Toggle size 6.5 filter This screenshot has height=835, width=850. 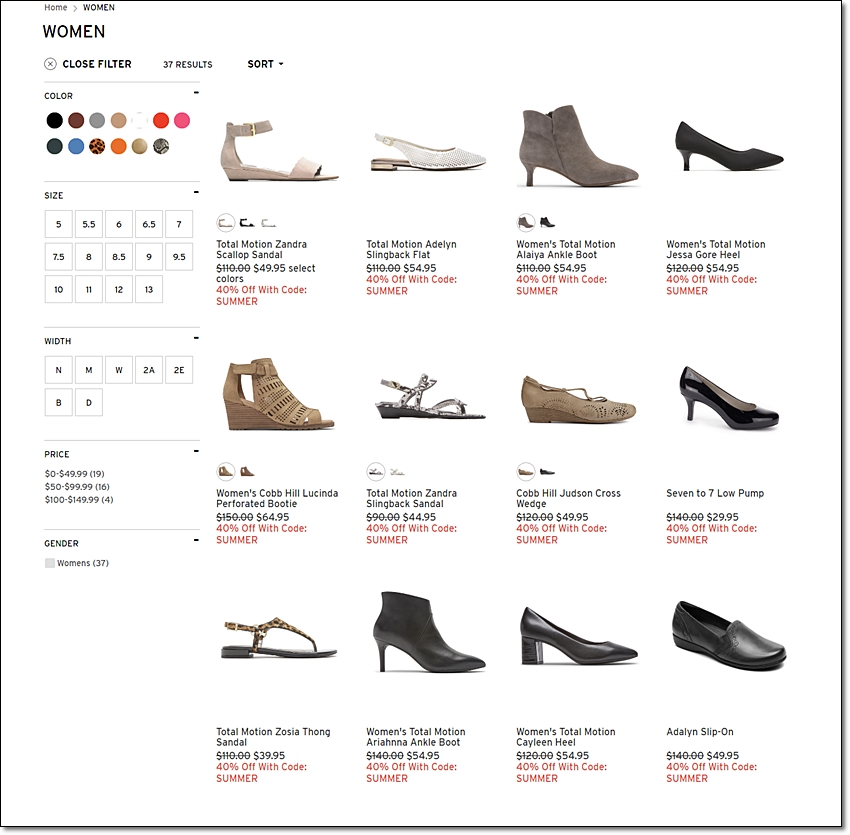click(x=149, y=224)
